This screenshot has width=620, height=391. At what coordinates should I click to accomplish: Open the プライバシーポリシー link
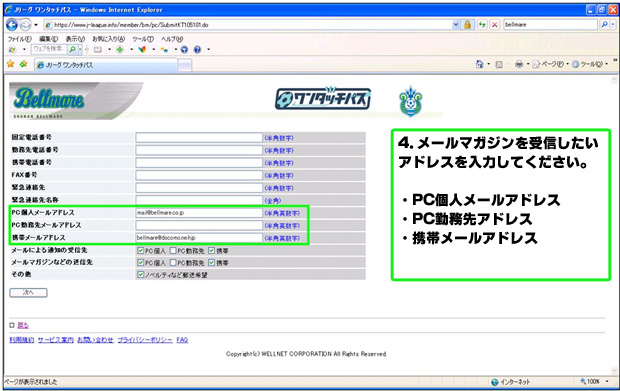point(145,340)
